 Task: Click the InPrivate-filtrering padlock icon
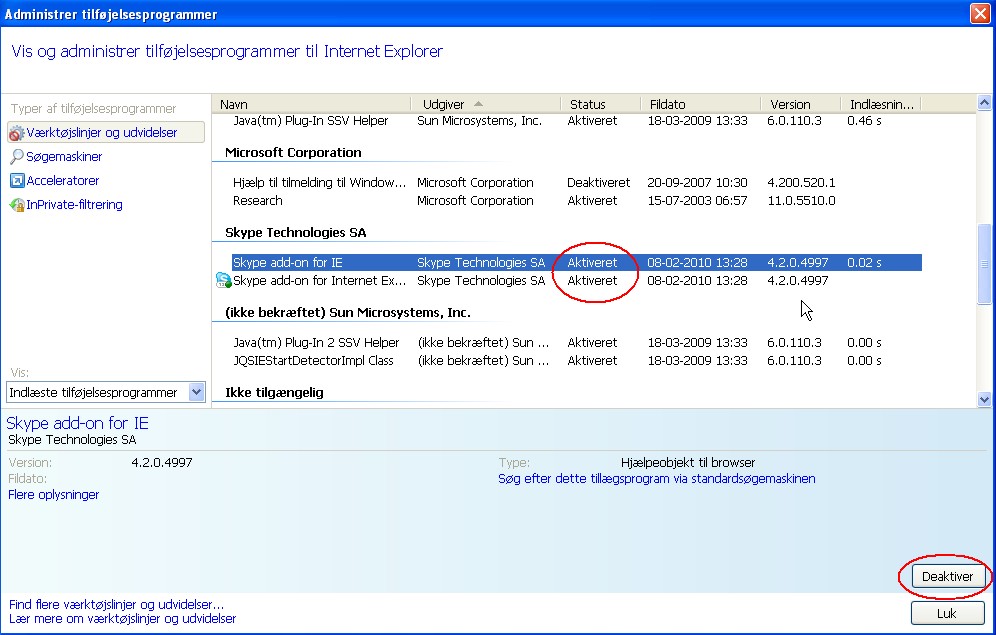[x=17, y=205]
